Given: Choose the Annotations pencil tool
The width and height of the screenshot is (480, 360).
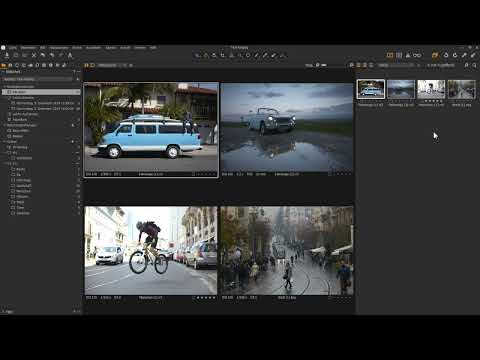Looking at the screenshot, I should pos(283,55).
